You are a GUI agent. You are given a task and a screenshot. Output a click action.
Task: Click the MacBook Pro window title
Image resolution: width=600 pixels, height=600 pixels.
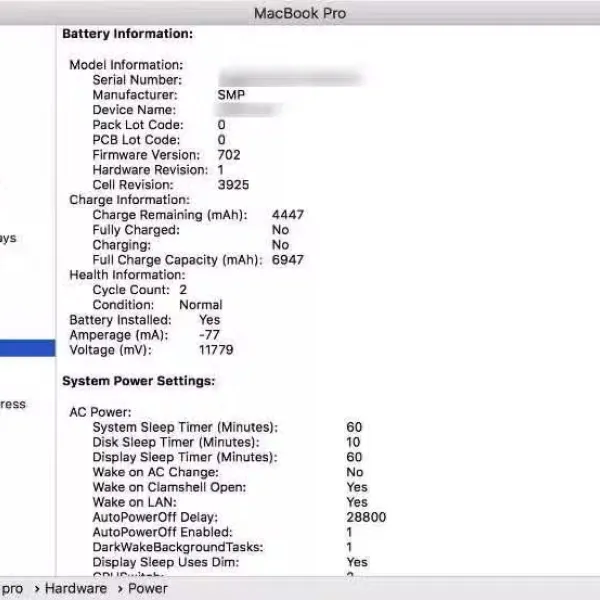pyautogui.click(x=300, y=13)
